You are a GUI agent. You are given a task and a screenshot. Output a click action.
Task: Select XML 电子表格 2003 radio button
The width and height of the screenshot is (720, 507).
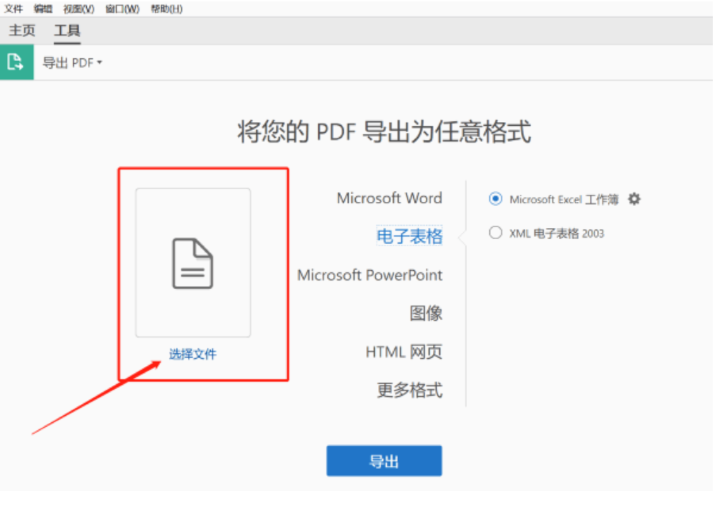495,232
